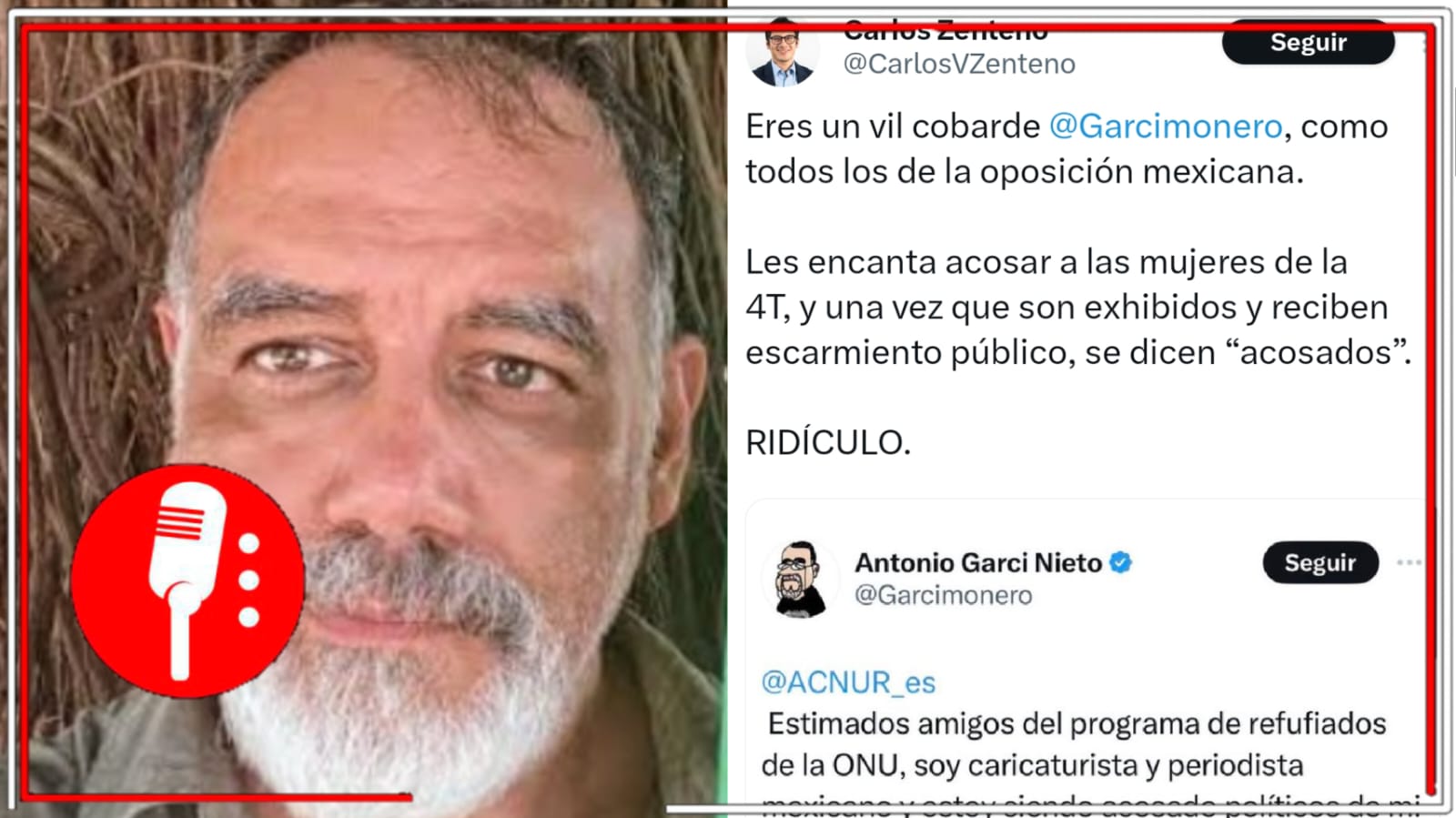Click Antonio Garci Nieto's cartoon avatar
This screenshot has width=1456, height=818.
(800, 580)
